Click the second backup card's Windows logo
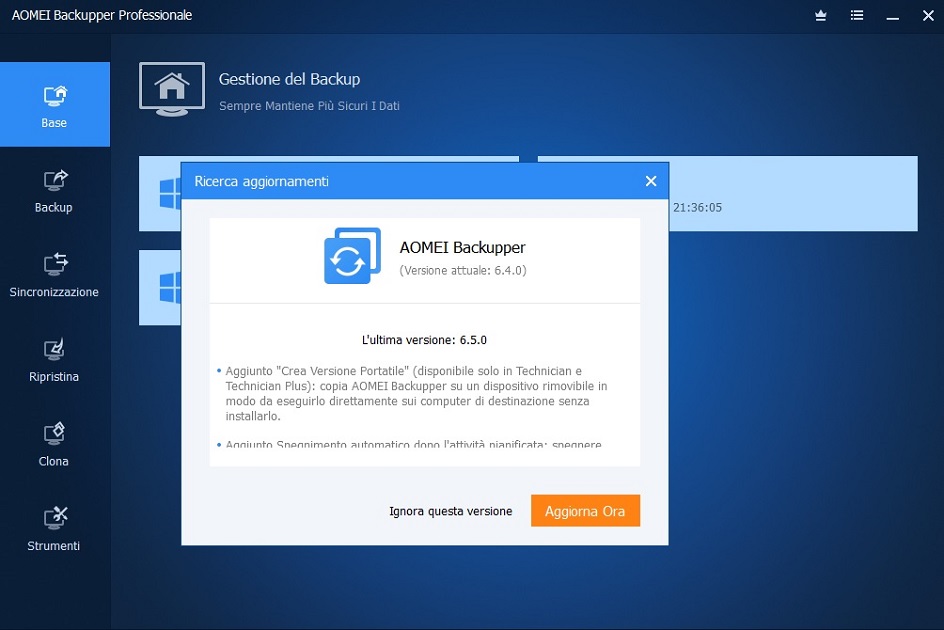Image resolution: width=944 pixels, height=630 pixels. (170, 287)
